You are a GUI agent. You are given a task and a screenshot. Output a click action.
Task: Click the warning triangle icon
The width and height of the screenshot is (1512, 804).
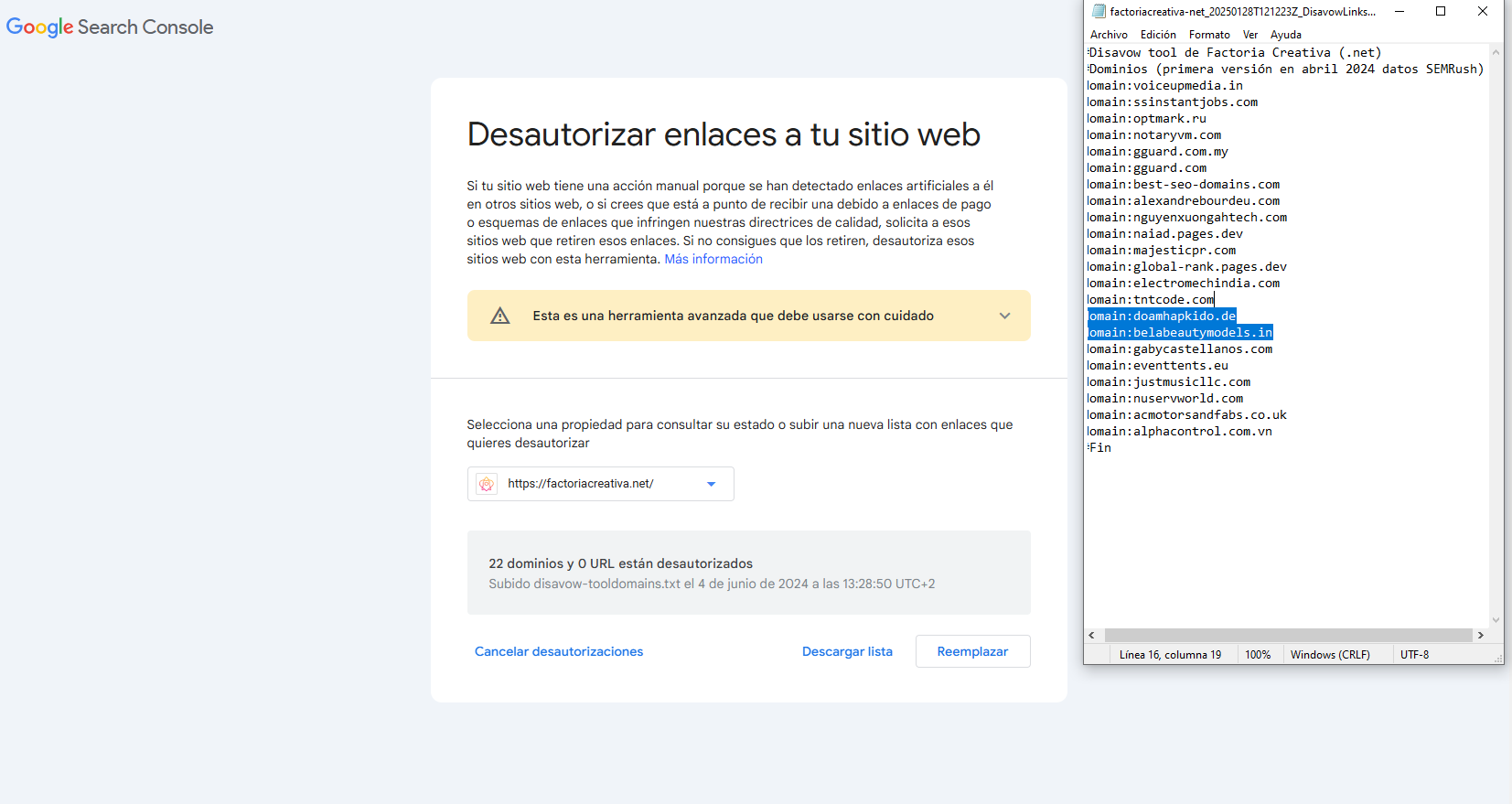(499, 316)
